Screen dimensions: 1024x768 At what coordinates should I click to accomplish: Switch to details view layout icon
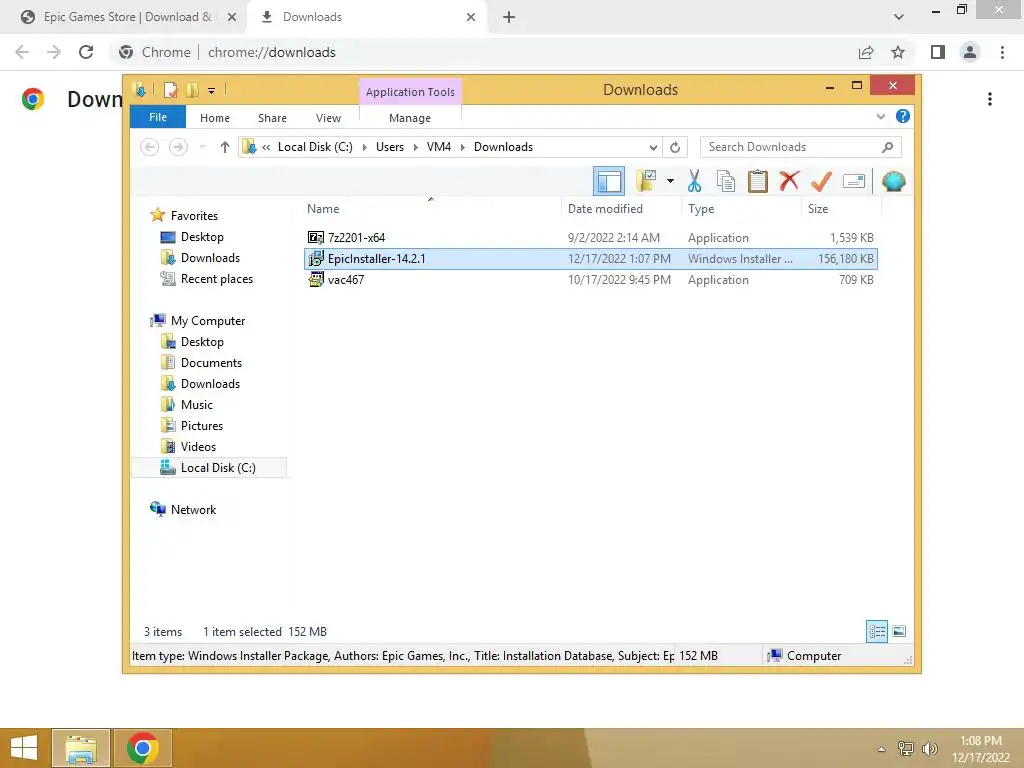coord(877,631)
